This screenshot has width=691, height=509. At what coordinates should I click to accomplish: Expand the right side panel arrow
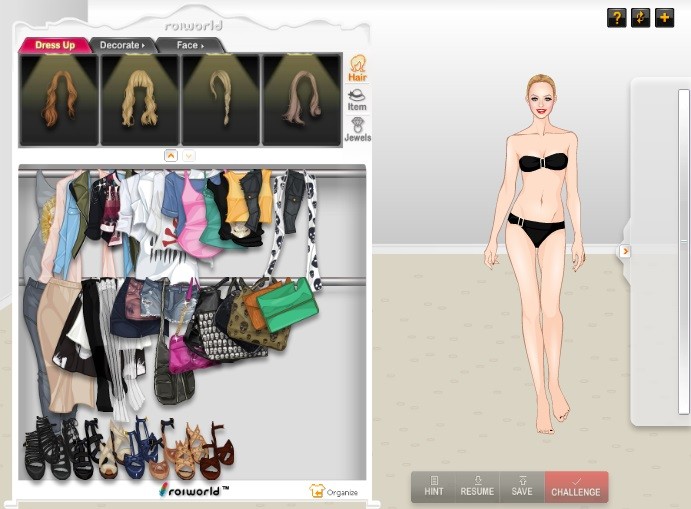625,251
